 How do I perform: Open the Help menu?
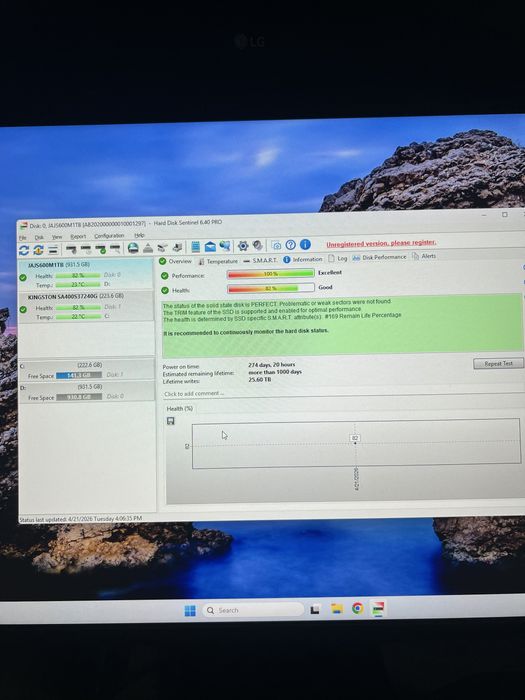point(139,235)
